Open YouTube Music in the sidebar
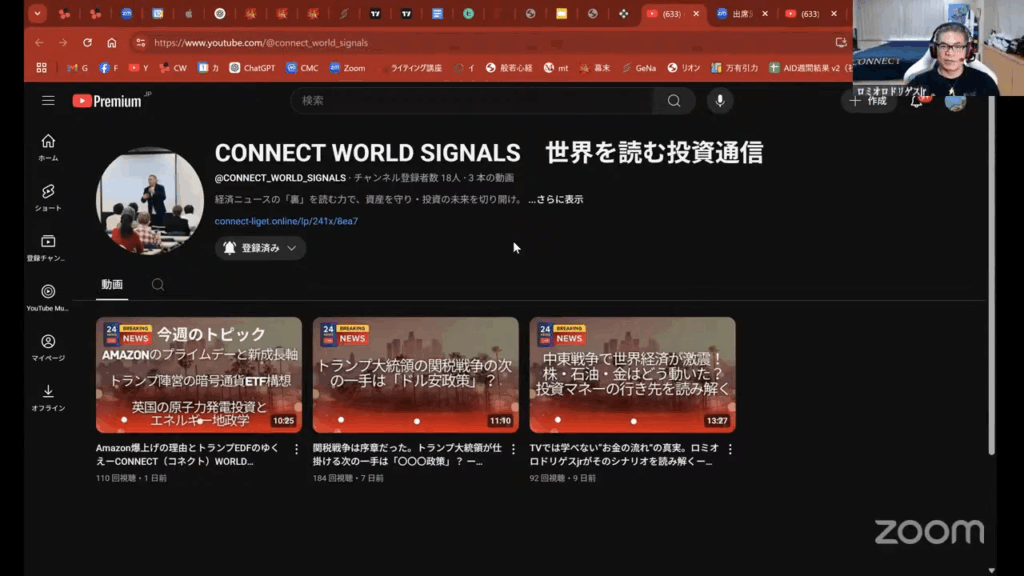This screenshot has width=1024, height=576. 48,297
